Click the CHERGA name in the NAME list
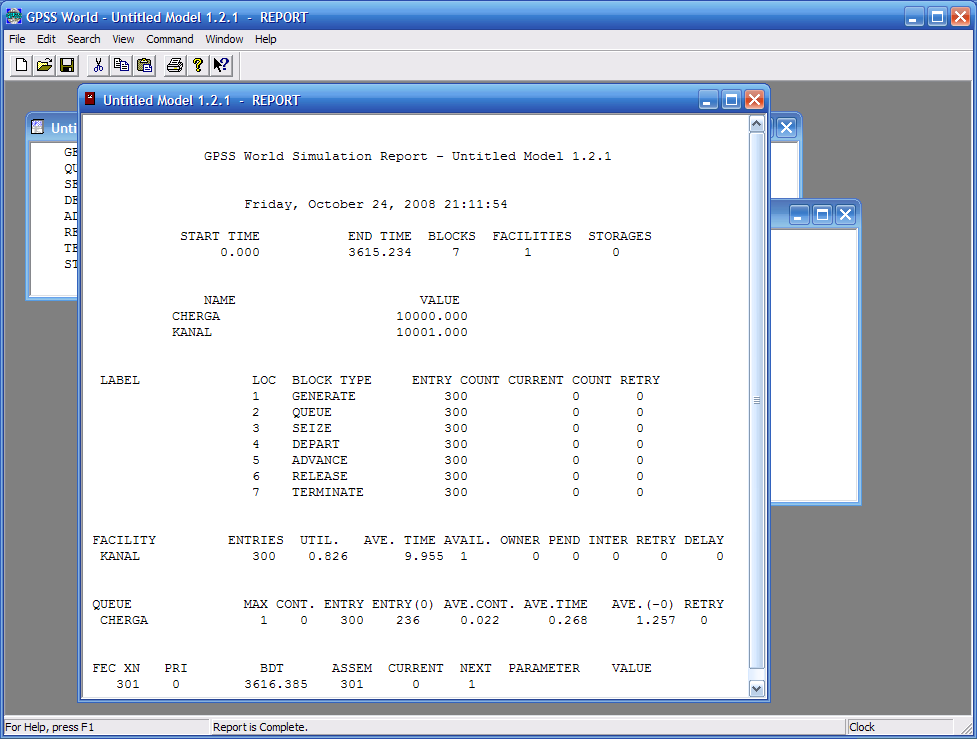 (x=196, y=317)
